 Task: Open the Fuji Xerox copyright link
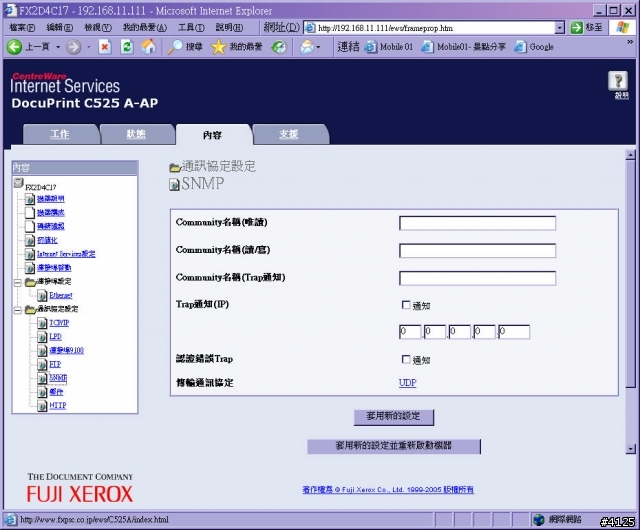(388, 490)
